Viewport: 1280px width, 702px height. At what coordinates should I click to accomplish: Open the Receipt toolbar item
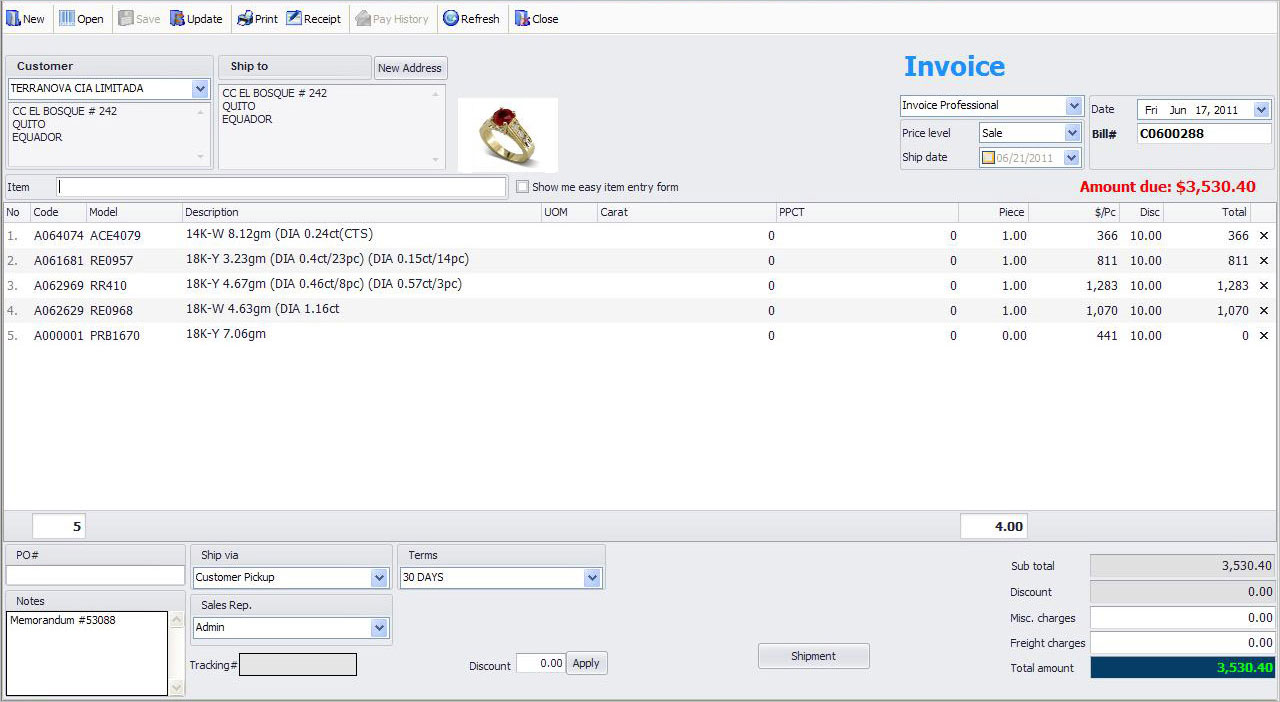pyautogui.click(x=313, y=18)
